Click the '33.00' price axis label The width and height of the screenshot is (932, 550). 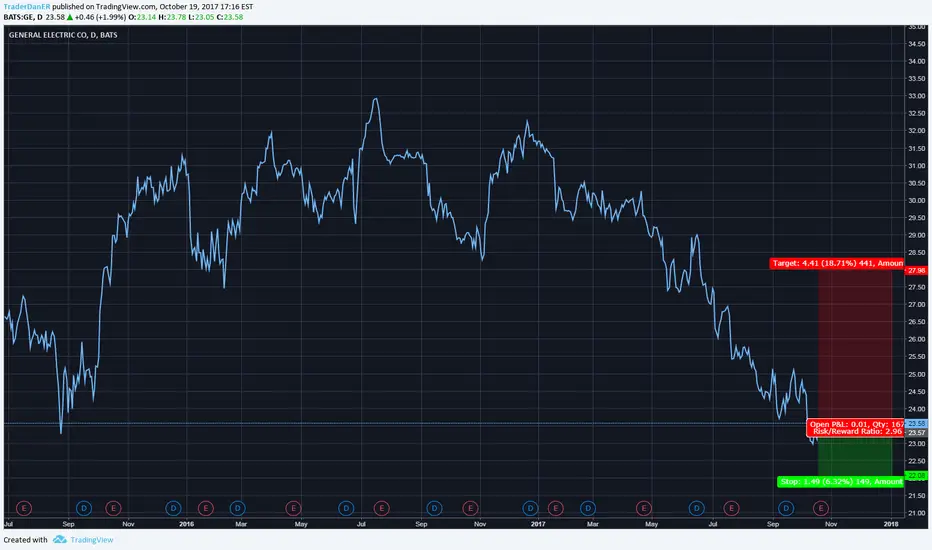pyautogui.click(x=916, y=96)
